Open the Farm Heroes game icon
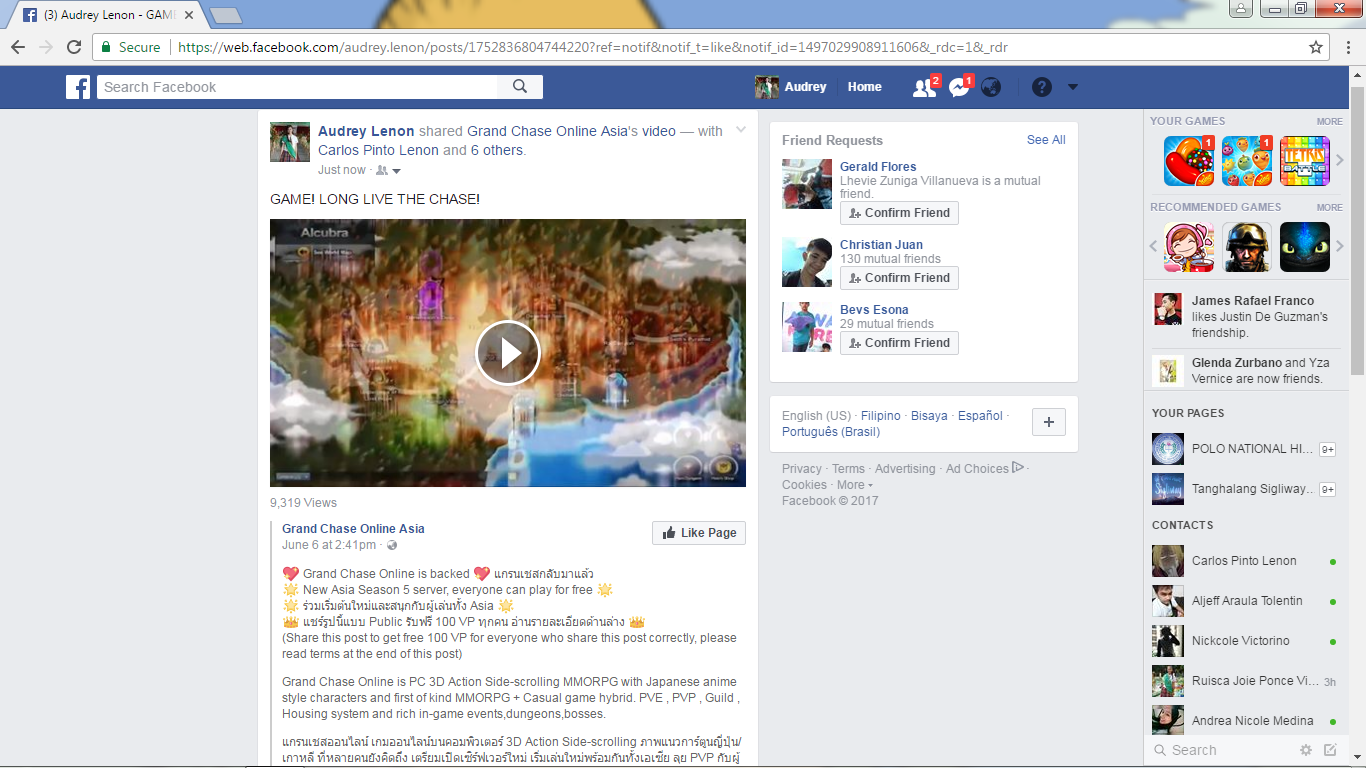Viewport: 1366px width, 768px height. point(1247,161)
